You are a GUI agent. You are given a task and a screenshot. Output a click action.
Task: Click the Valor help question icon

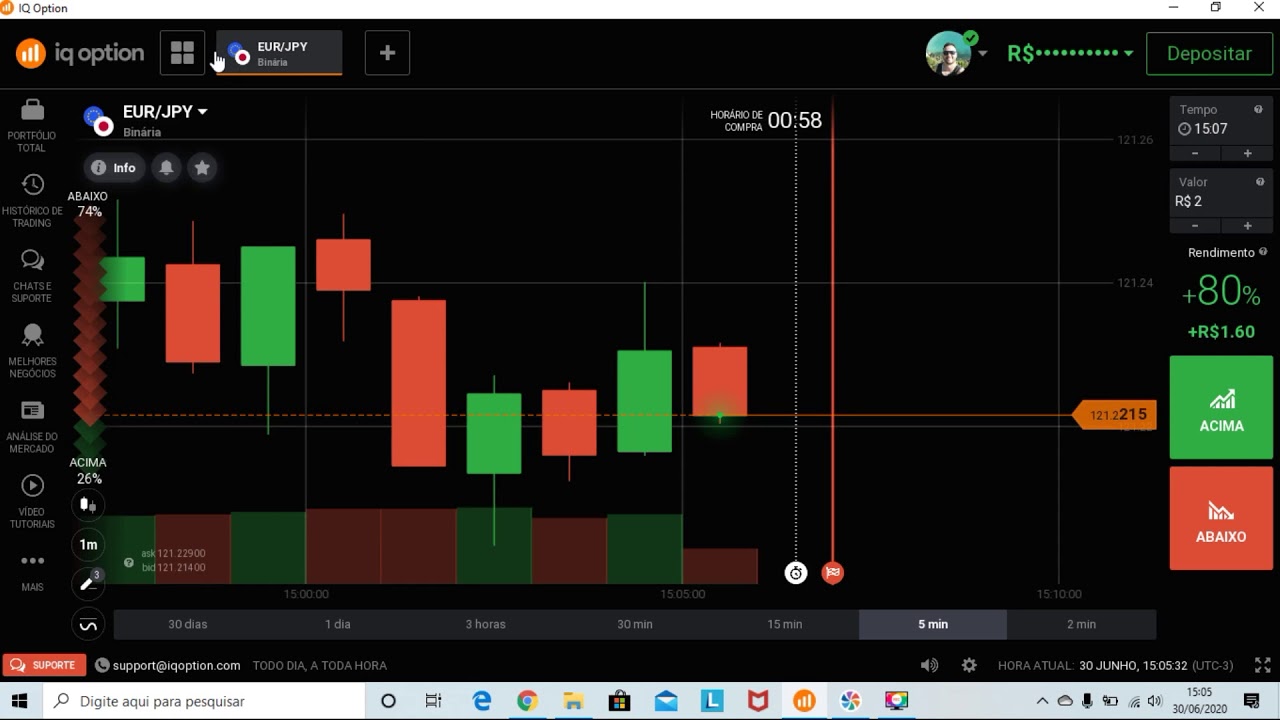tap(1259, 182)
